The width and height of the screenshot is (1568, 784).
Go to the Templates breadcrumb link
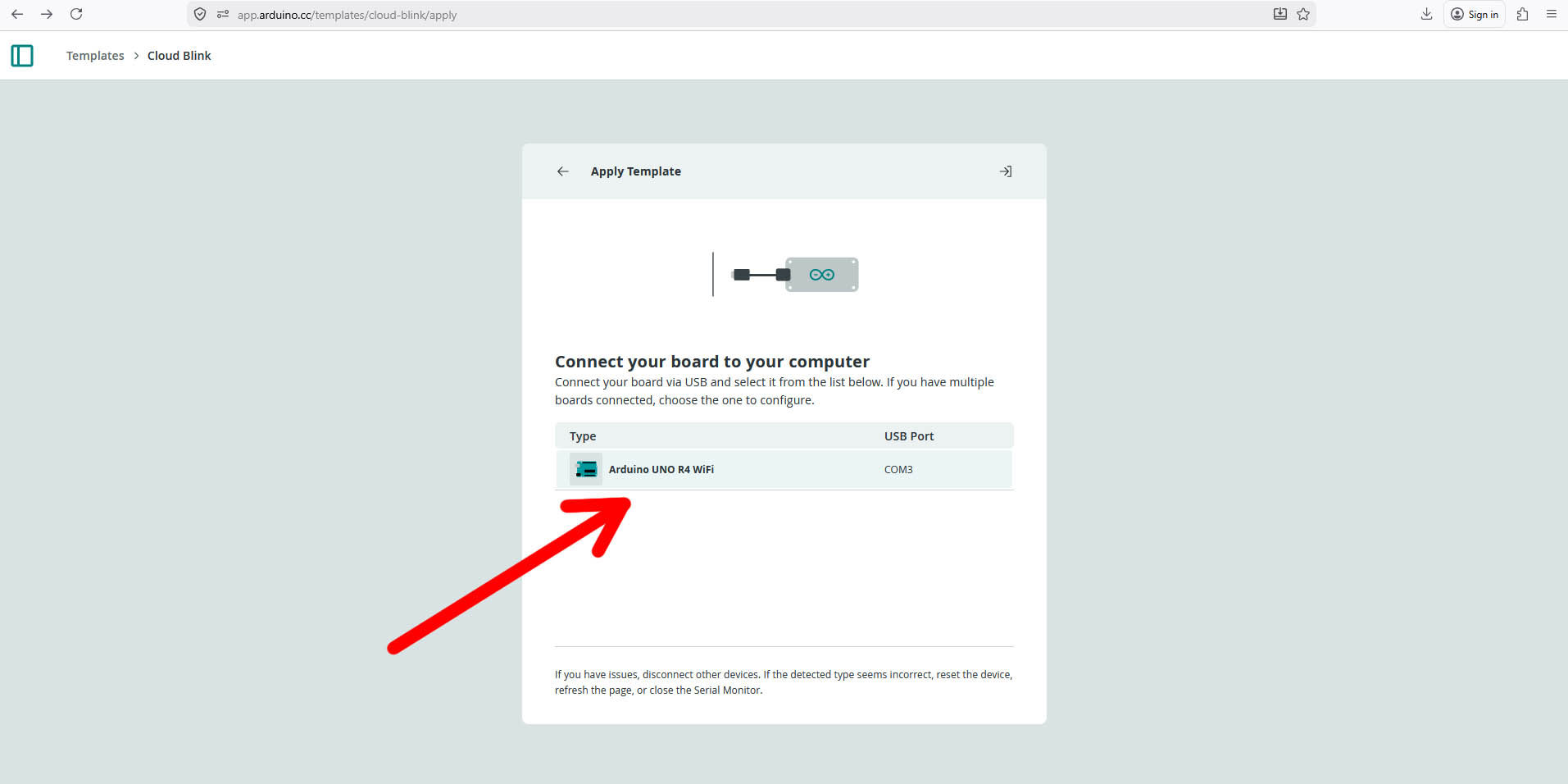[x=95, y=56]
